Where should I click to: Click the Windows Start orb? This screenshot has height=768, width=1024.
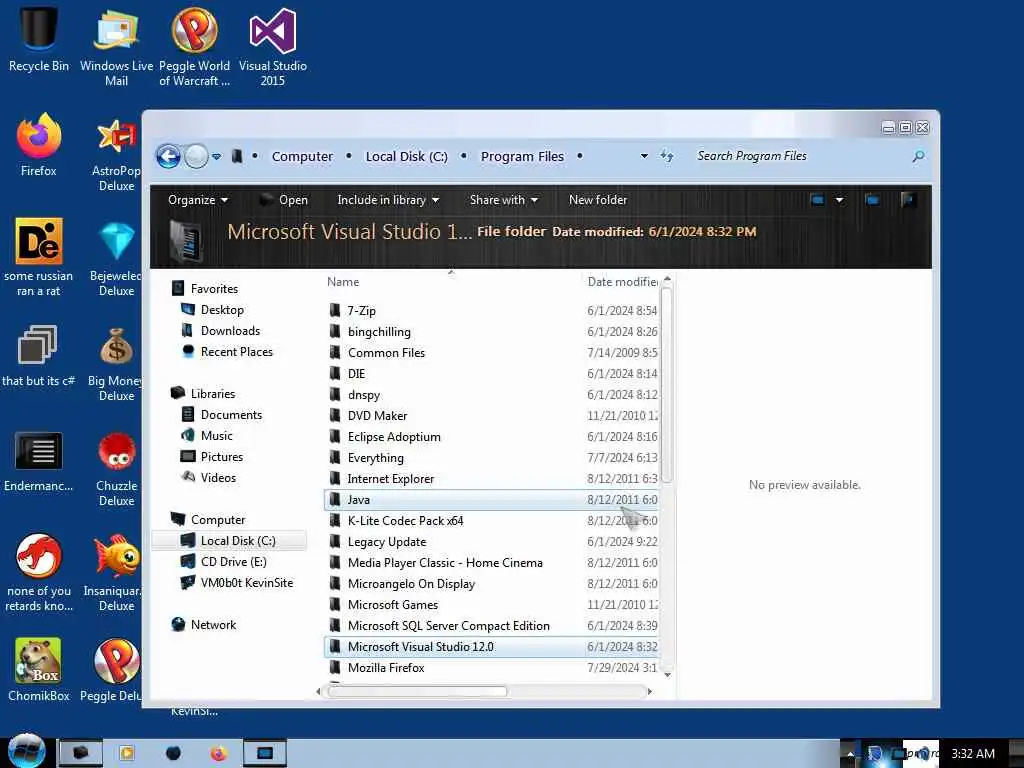point(26,751)
